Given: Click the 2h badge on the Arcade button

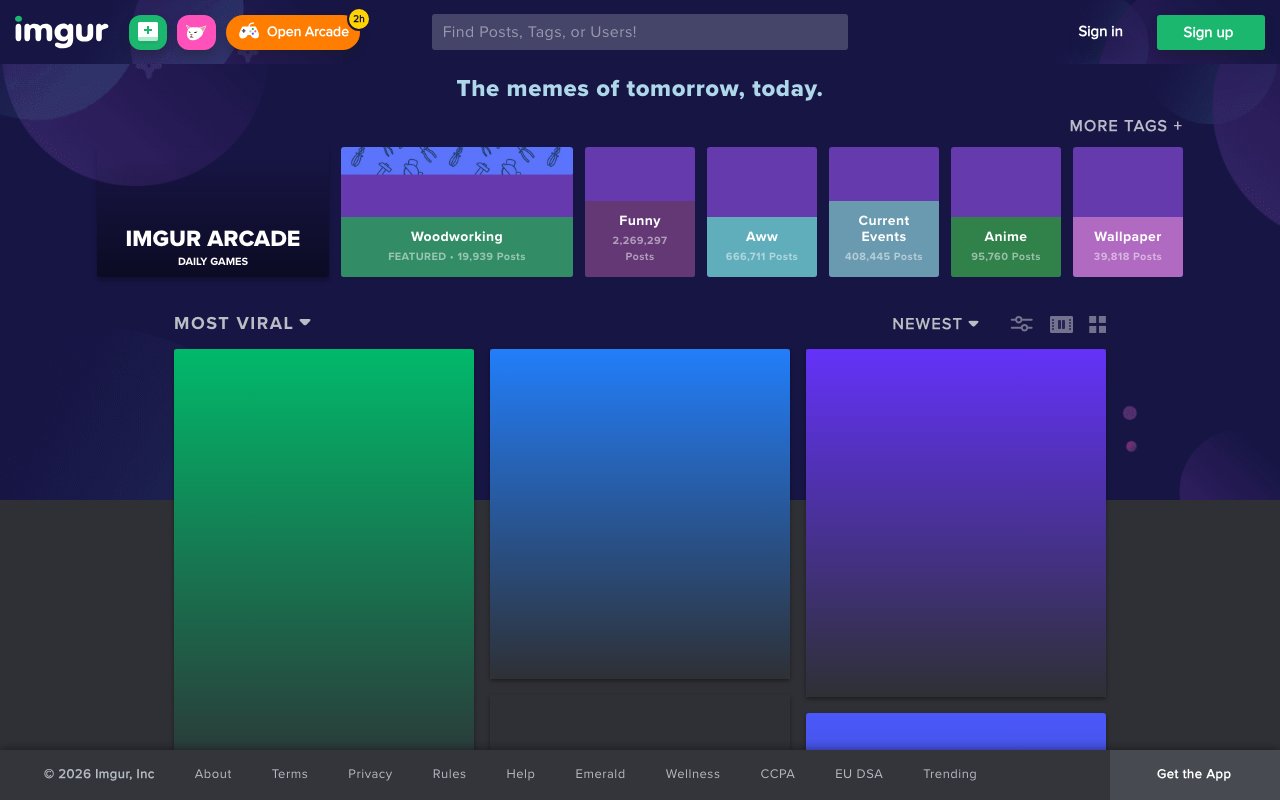Looking at the screenshot, I should tap(358, 19).
